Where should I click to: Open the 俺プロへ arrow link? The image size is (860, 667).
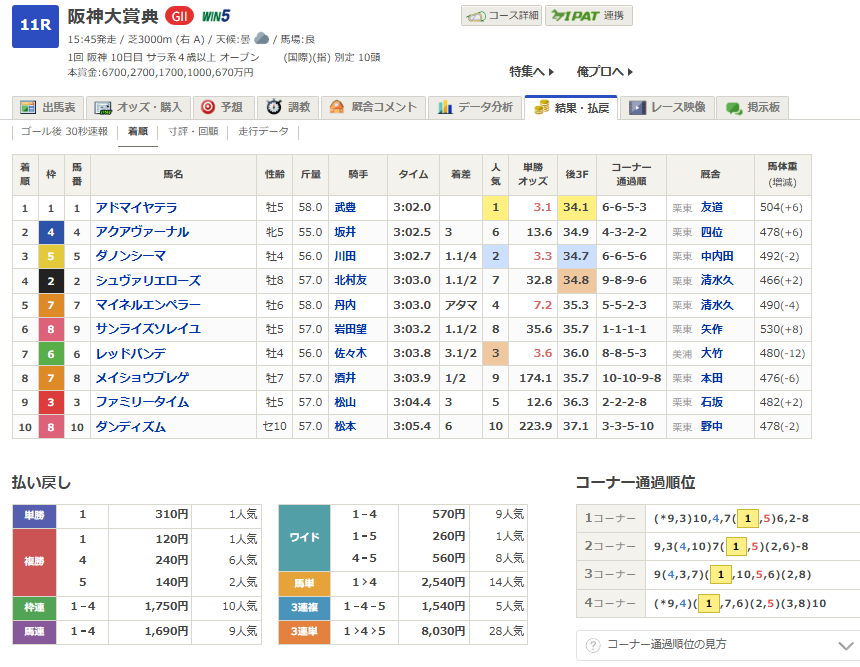(605, 72)
